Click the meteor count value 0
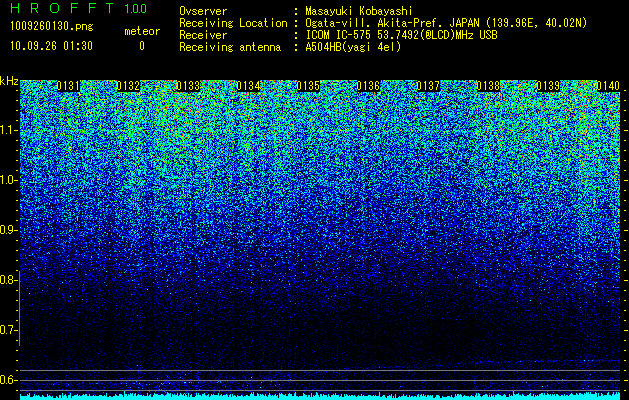 tap(142, 46)
